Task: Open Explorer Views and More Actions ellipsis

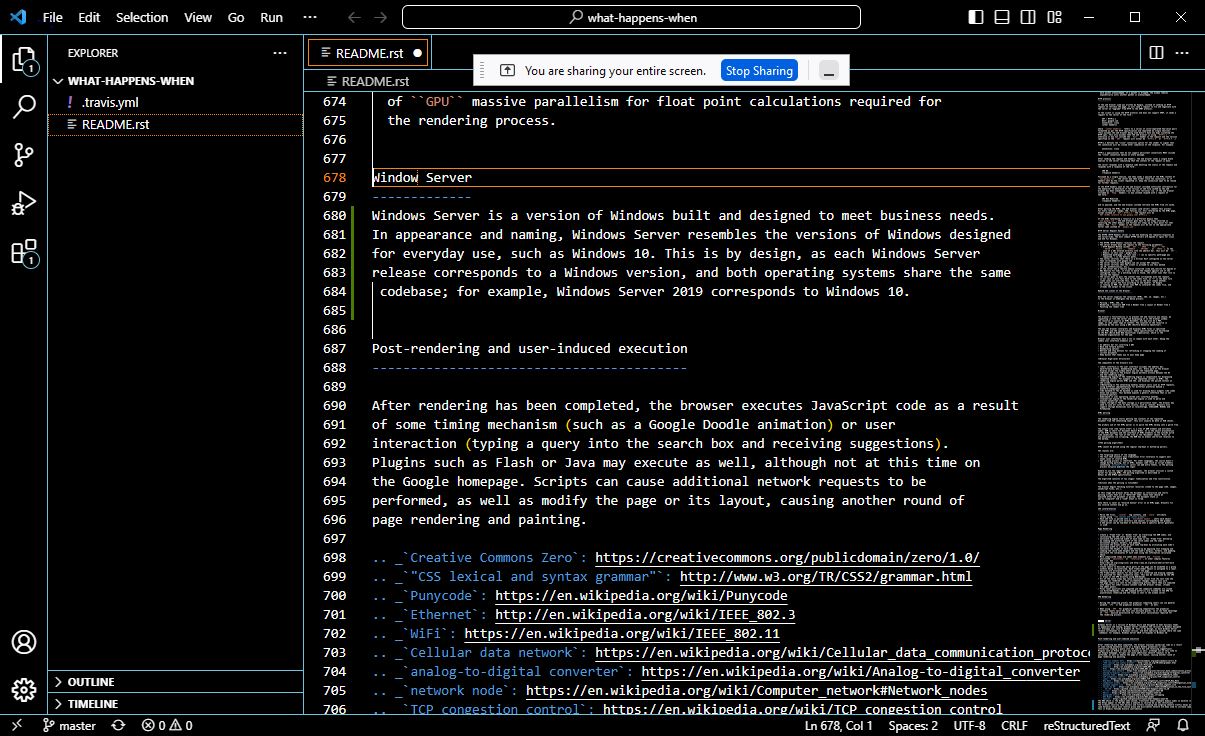Action: click(x=280, y=53)
